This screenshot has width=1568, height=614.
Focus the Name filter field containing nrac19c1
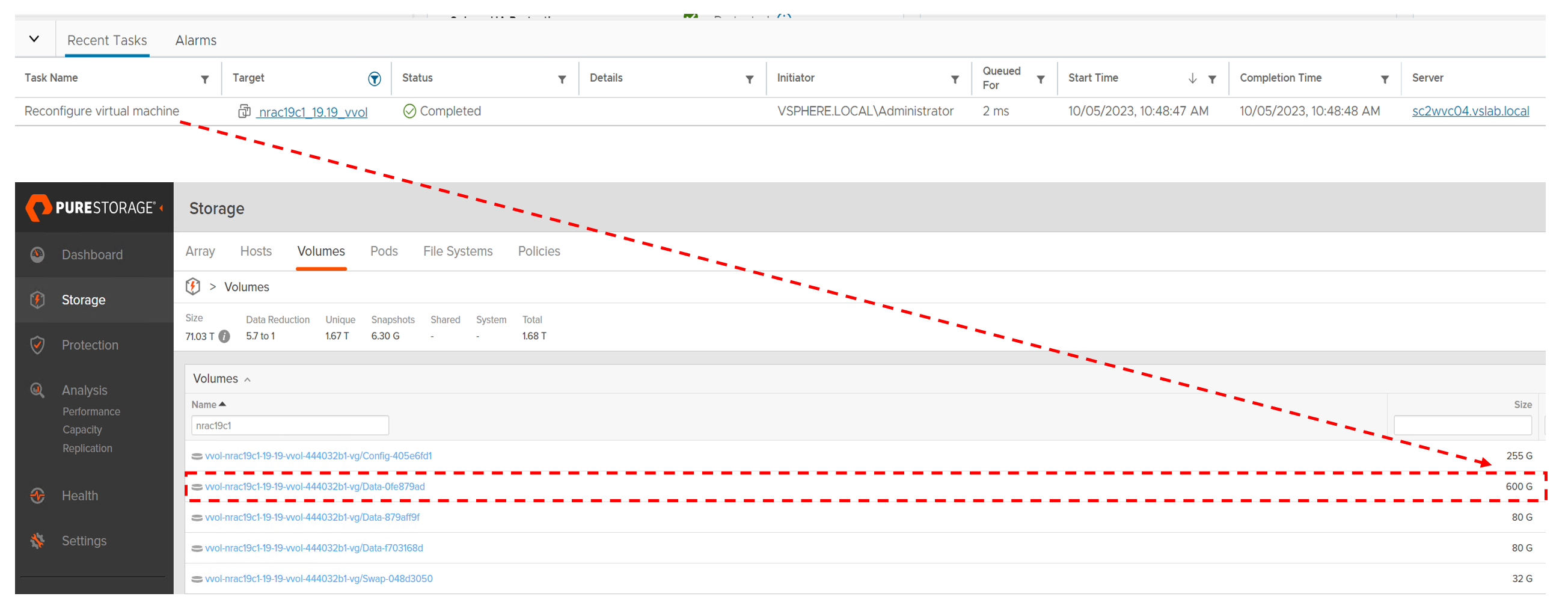290,425
